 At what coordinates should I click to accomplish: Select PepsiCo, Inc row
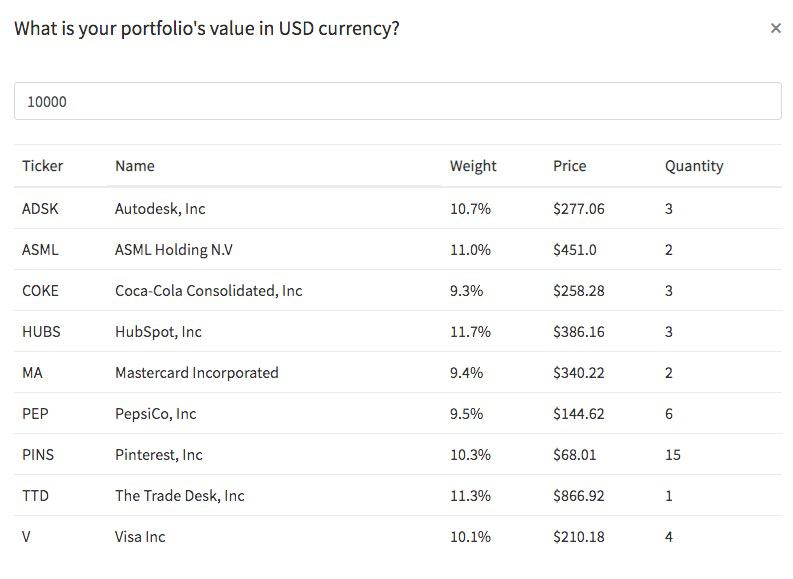click(155, 414)
